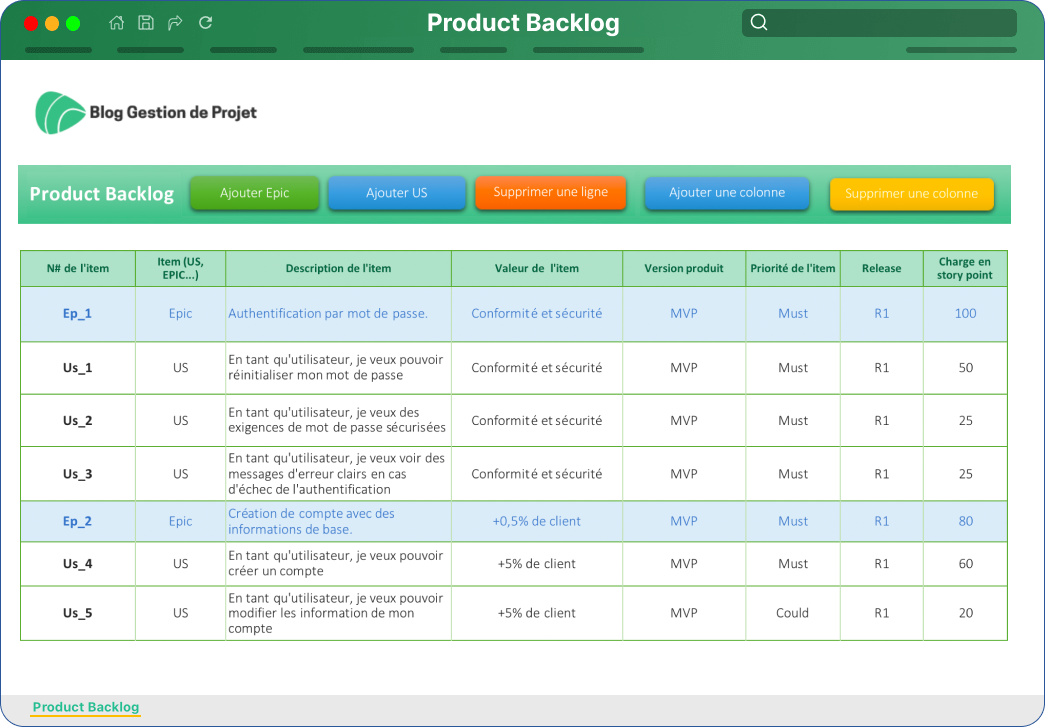
Task: Select the Version produit column header
Action: coord(684,269)
